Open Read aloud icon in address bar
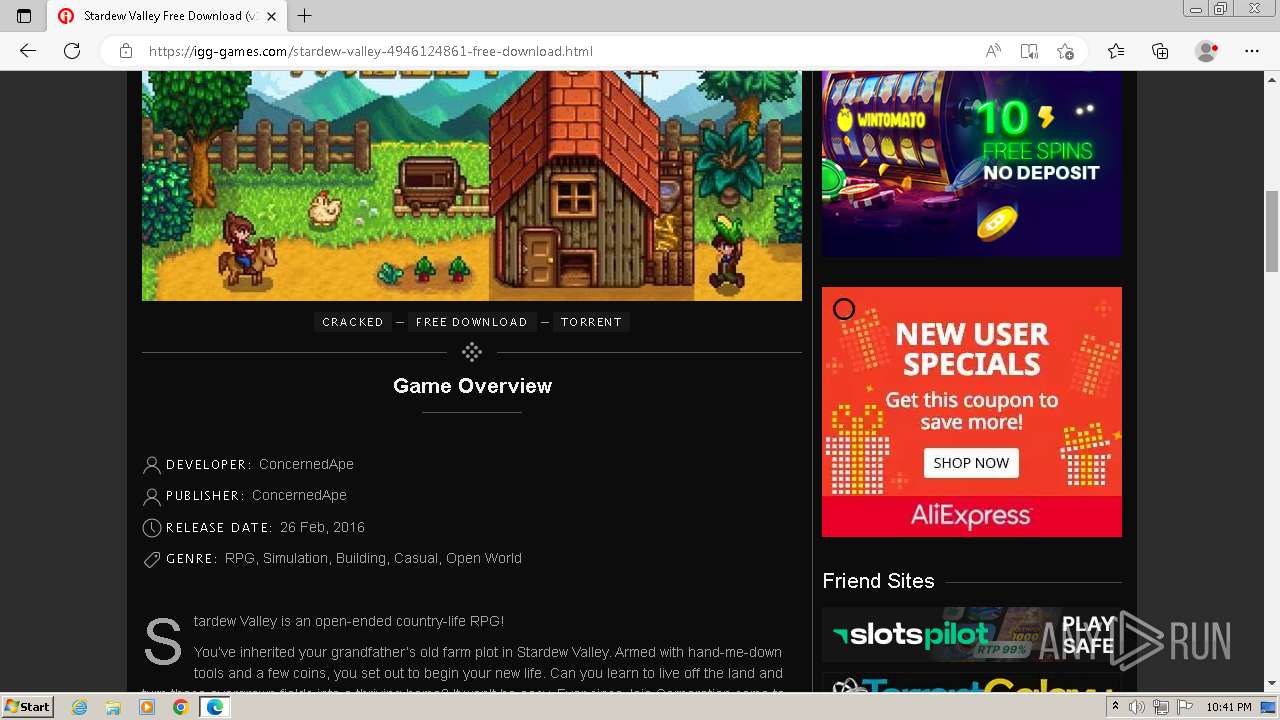 (x=993, y=51)
